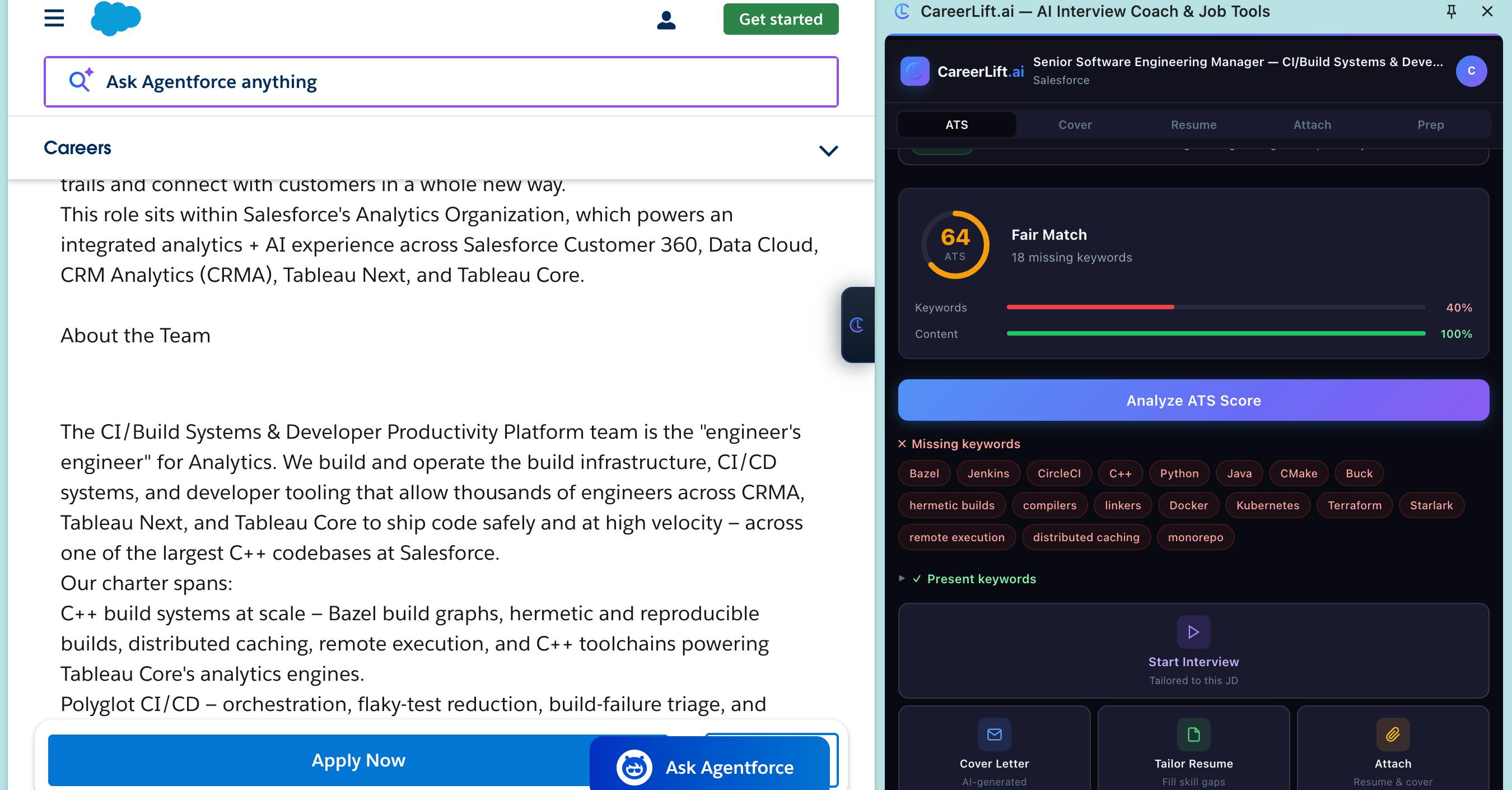Expand the Careers dropdown chevron
The image size is (1512, 790).
click(x=828, y=150)
